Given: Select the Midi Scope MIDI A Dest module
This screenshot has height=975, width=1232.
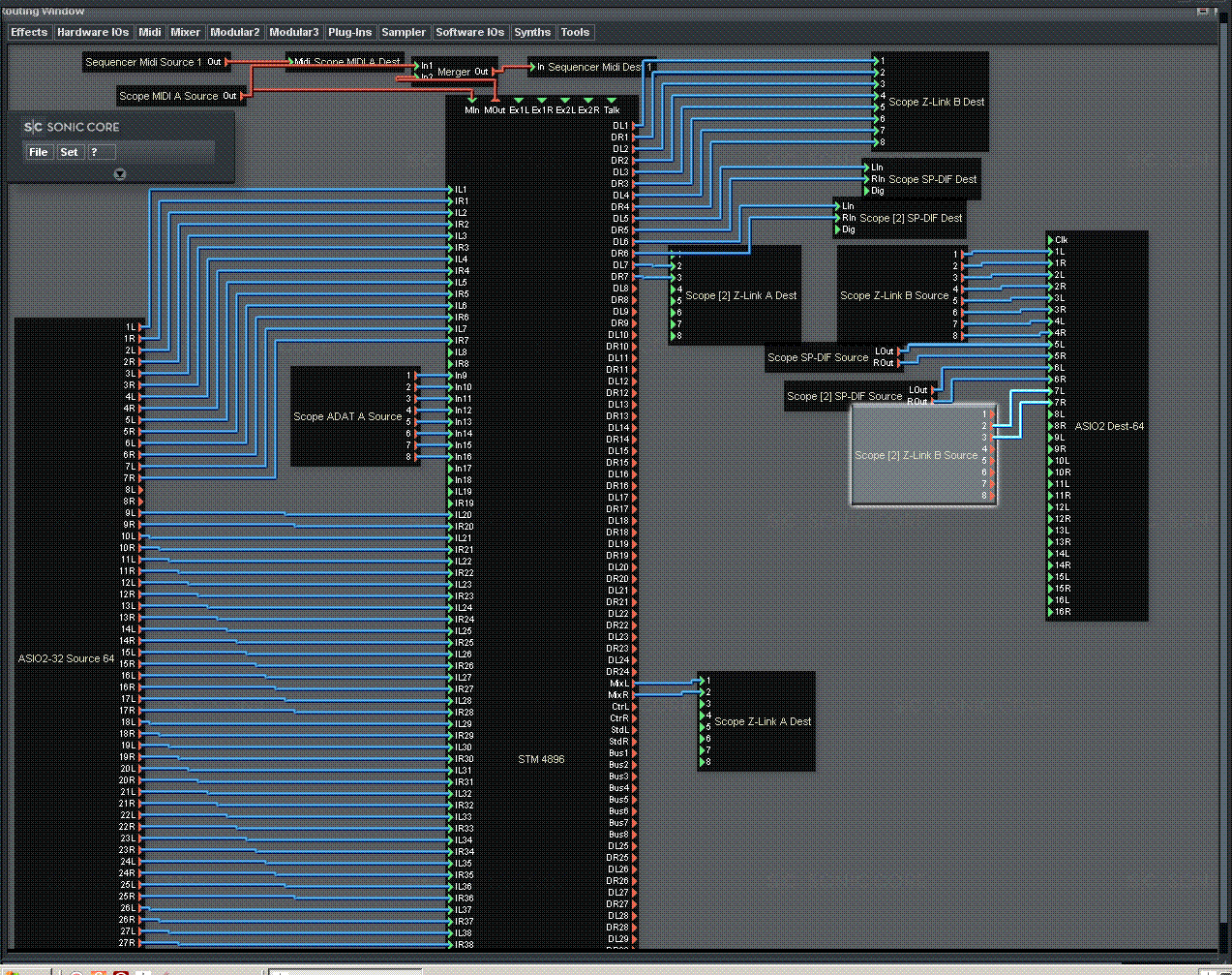Looking at the screenshot, I should pyautogui.click(x=346, y=62).
